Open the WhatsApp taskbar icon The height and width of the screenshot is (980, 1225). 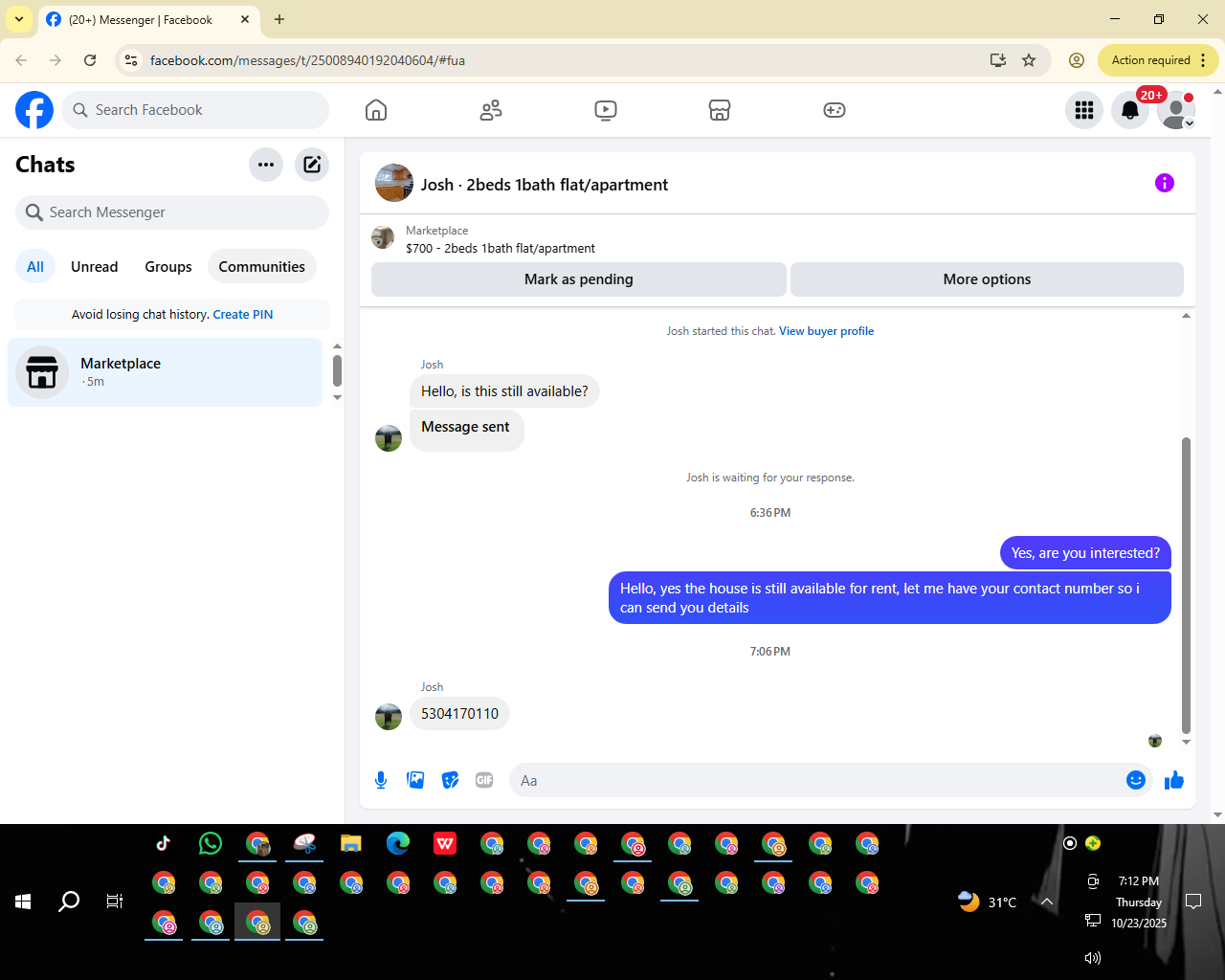click(211, 843)
